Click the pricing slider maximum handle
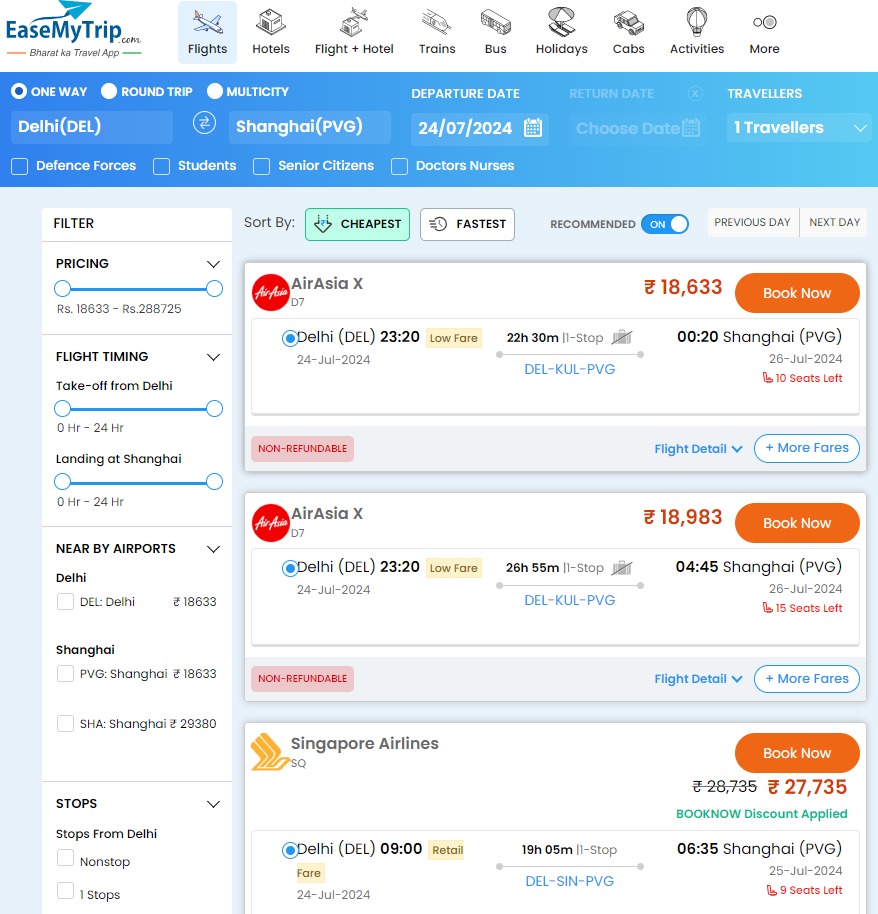878x914 pixels. pyautogui.click(x=215, y=289)
